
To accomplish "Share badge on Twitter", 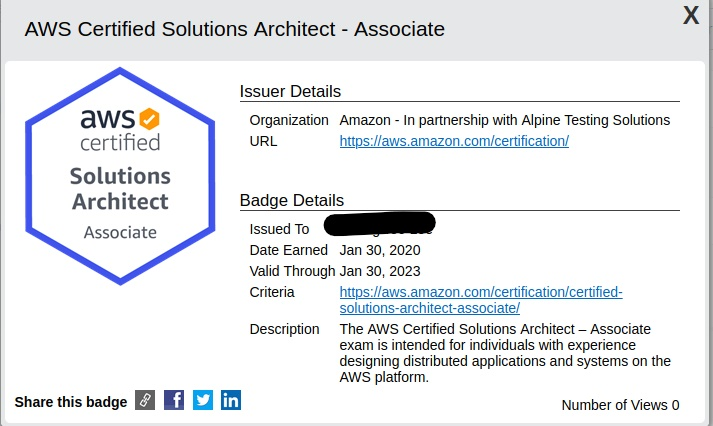I will pyautogui.click(x=203, y=400).
